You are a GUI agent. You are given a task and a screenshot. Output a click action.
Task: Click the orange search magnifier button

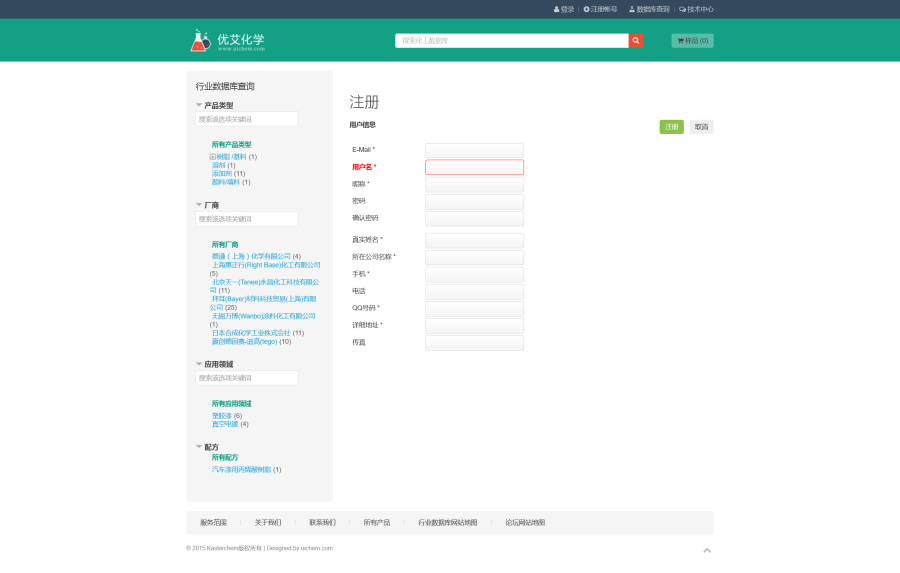[636, 41]
